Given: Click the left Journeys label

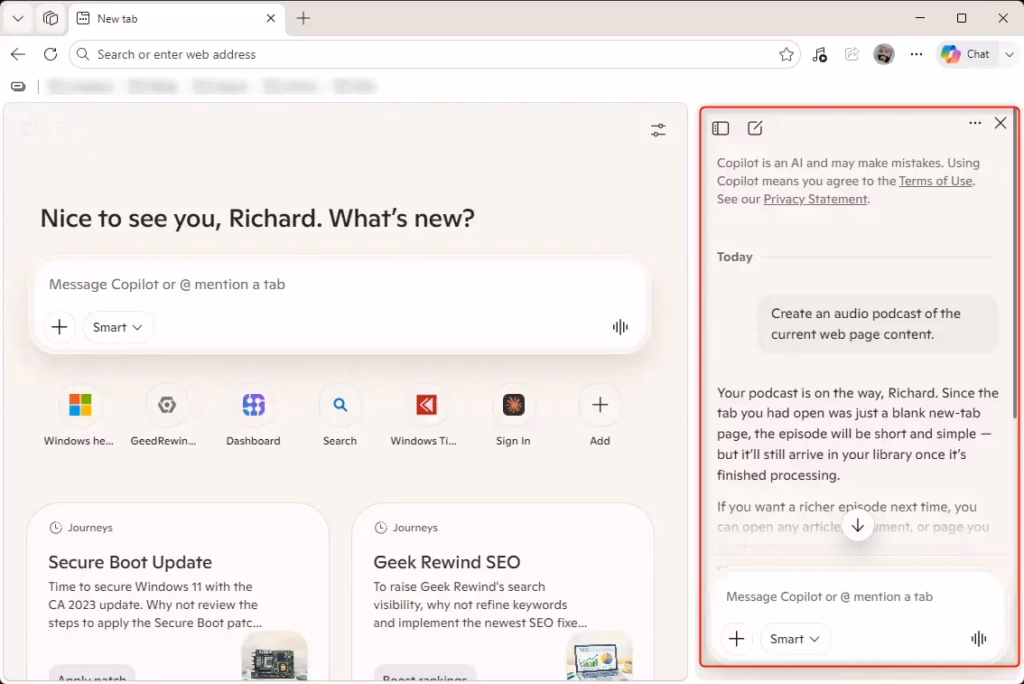Looking at the screenshot, I should coord(90,527).
